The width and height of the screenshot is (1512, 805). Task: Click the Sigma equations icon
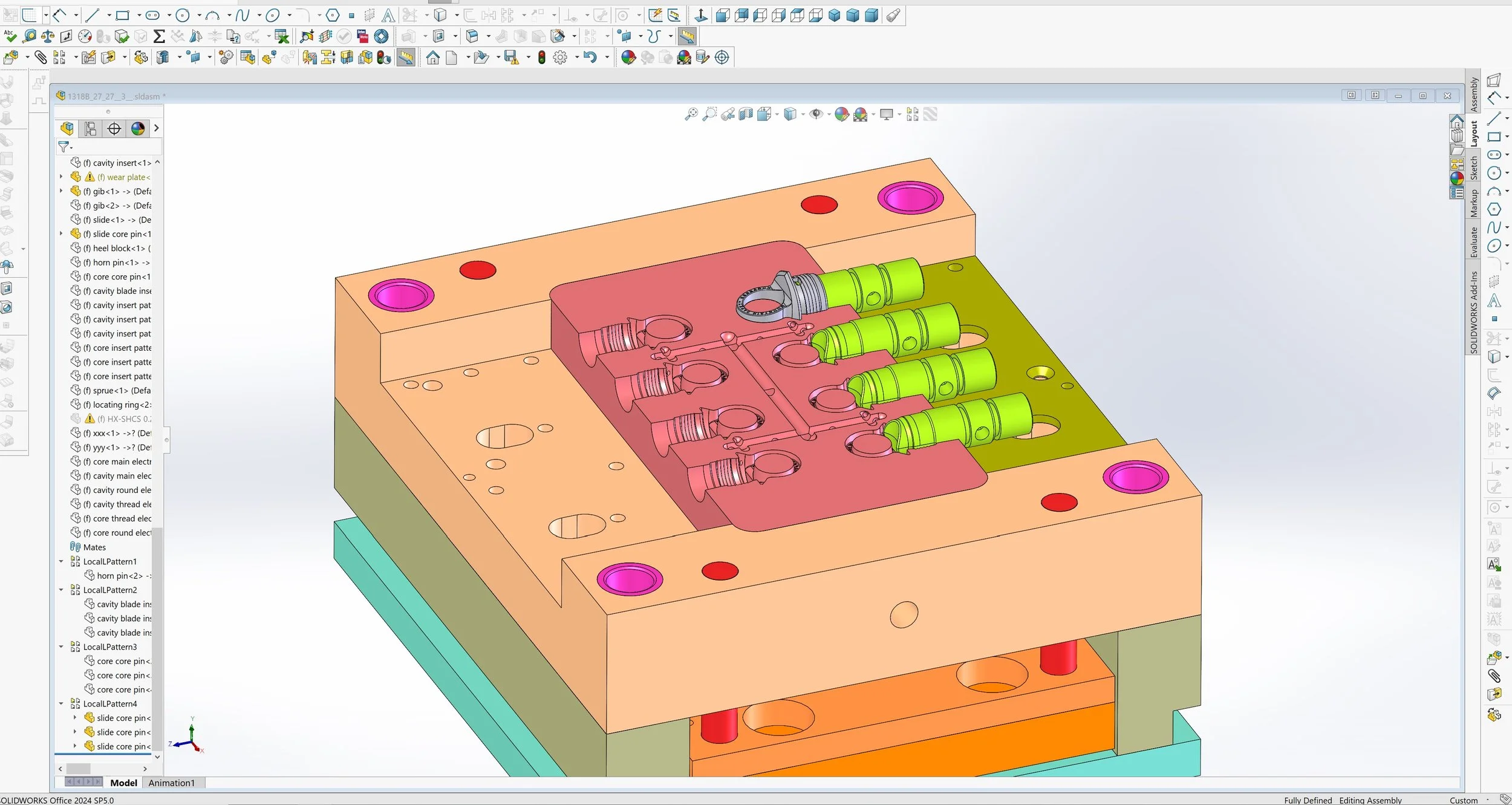(159, 36)
